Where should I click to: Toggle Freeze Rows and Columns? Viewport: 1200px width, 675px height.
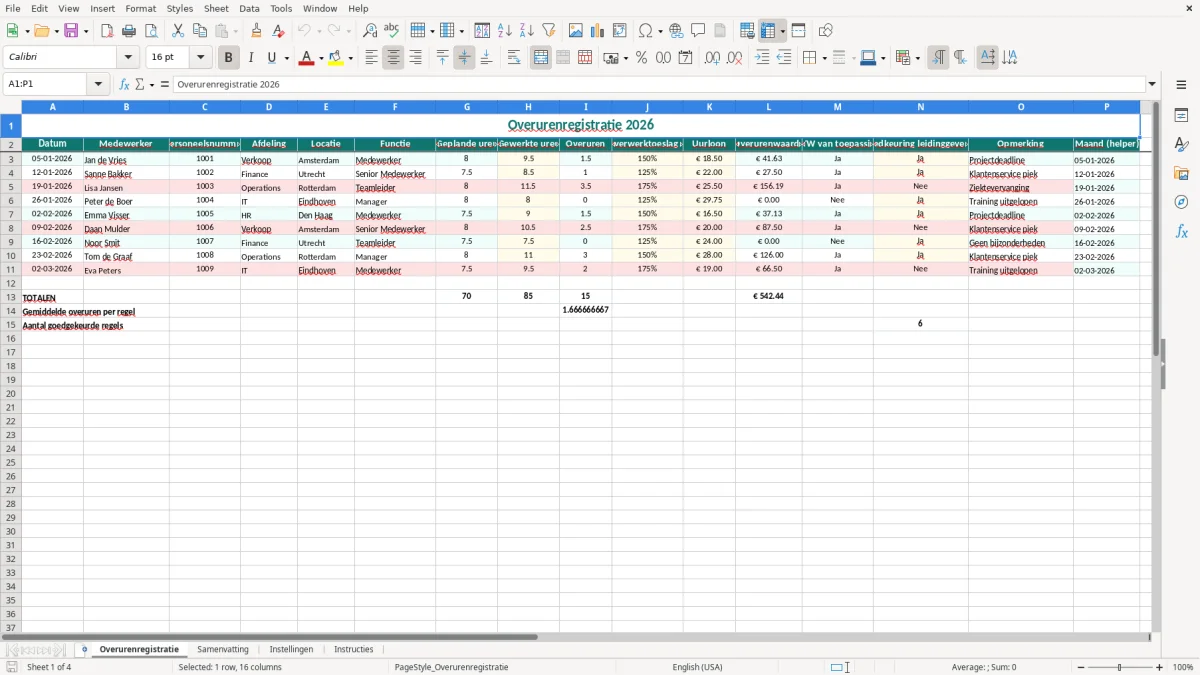pos(768,31)
